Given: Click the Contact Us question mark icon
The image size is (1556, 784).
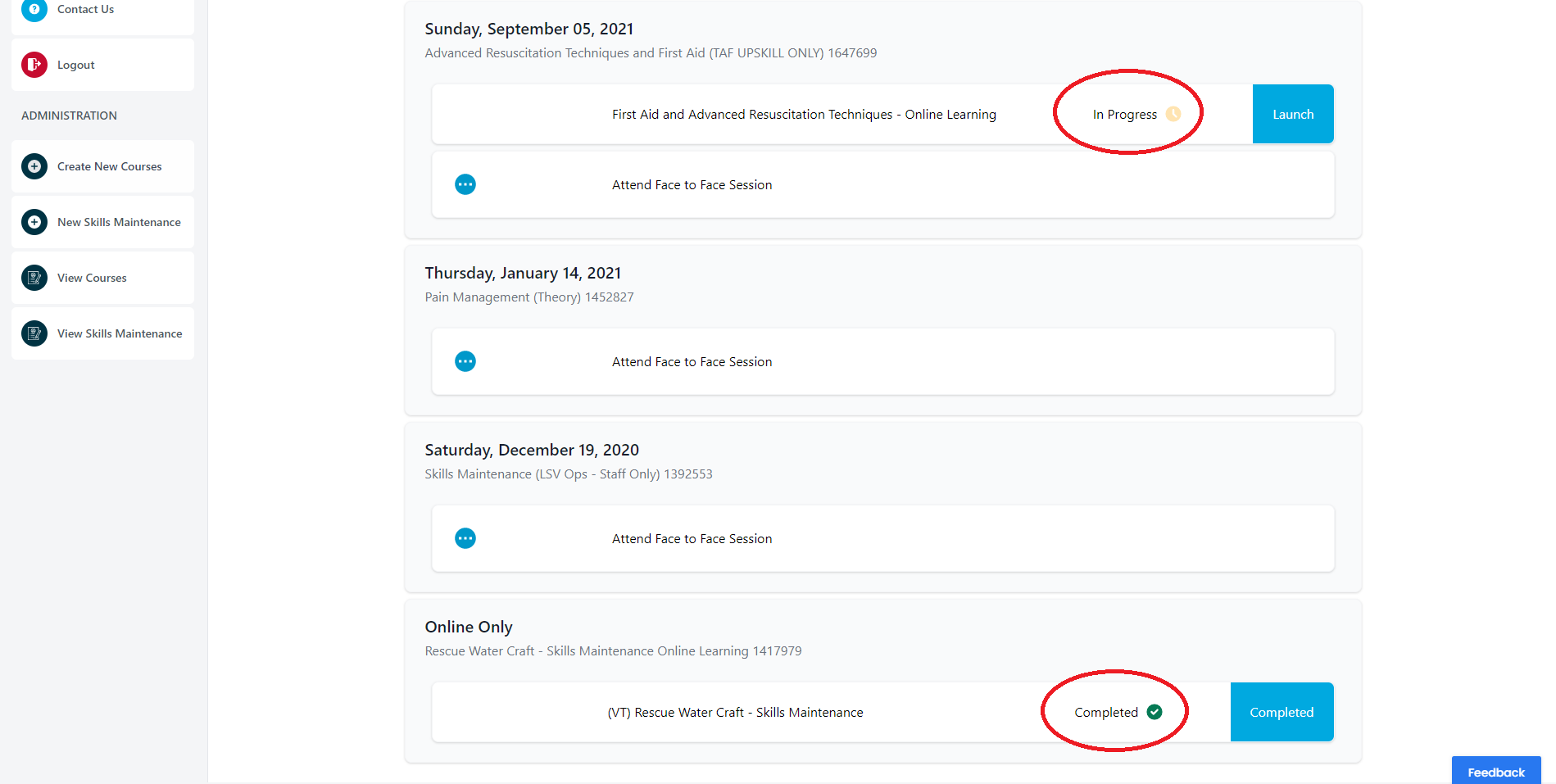Looking at the screenshot, I should click(34, 9).
